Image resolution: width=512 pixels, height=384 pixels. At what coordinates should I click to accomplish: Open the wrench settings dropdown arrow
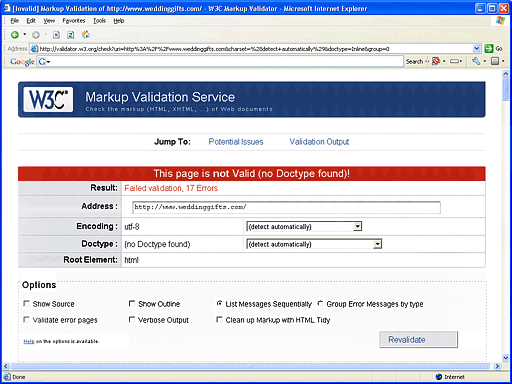pos(485,61)
